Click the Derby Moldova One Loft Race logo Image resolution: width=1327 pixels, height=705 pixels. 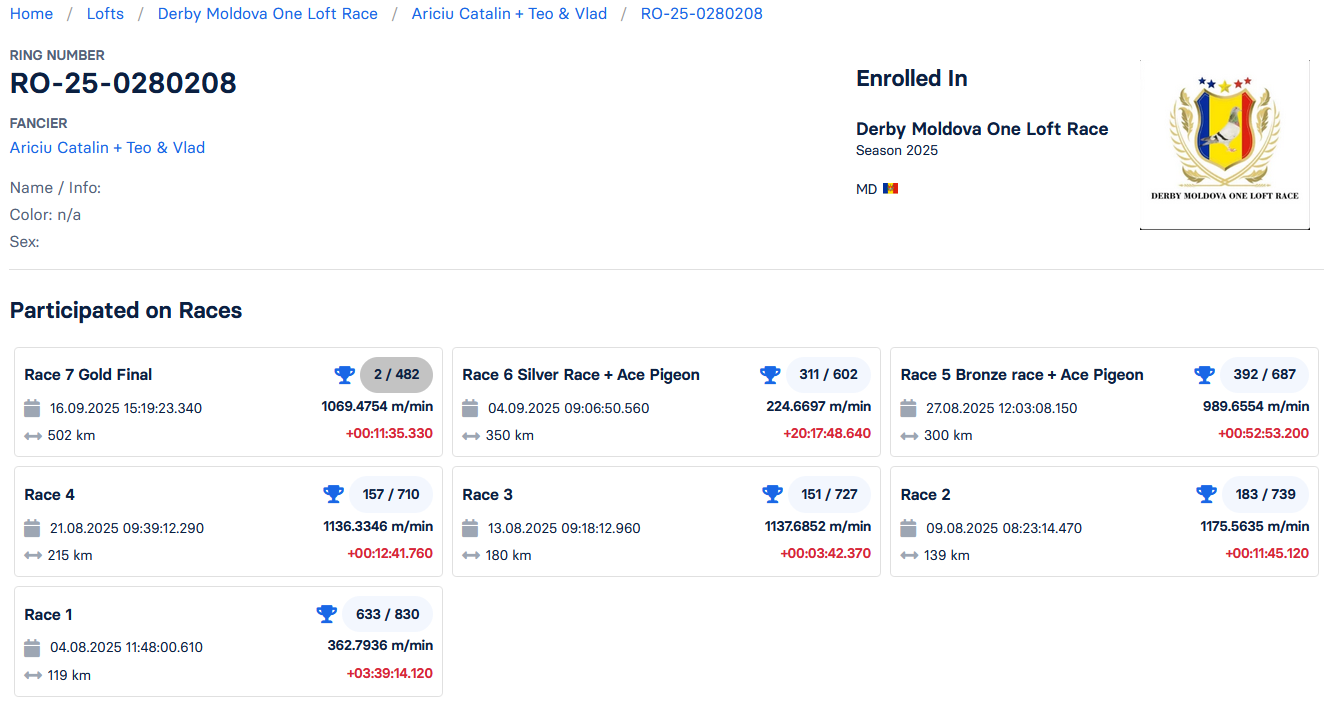[x=1224, y=144]
